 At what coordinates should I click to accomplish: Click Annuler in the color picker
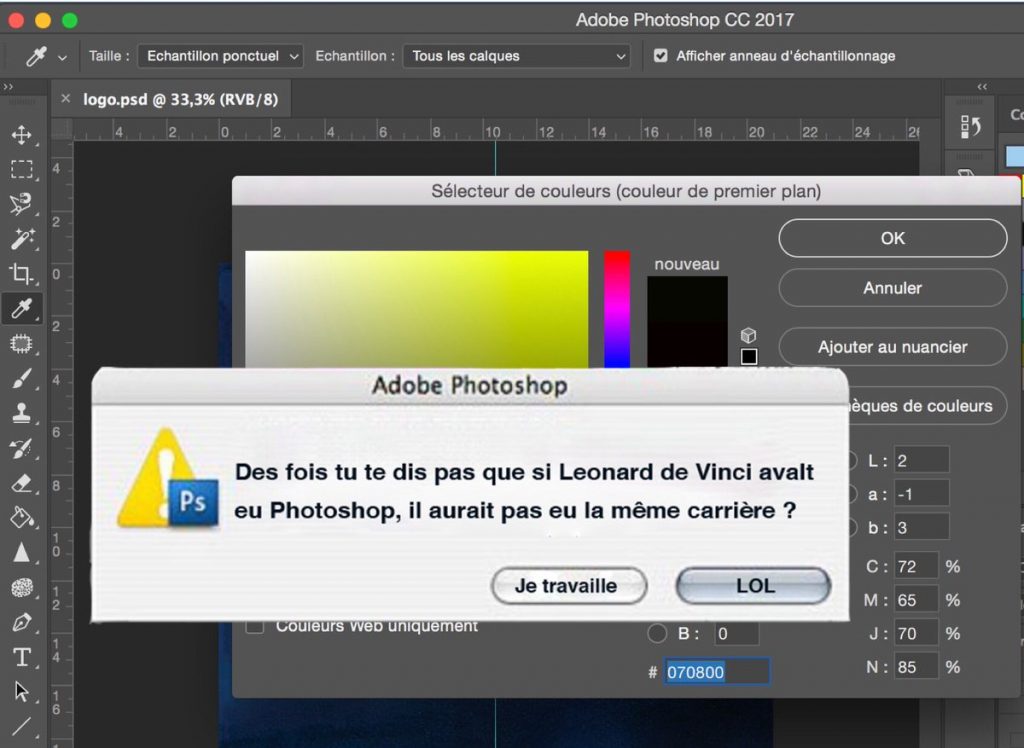pos(893,287)
